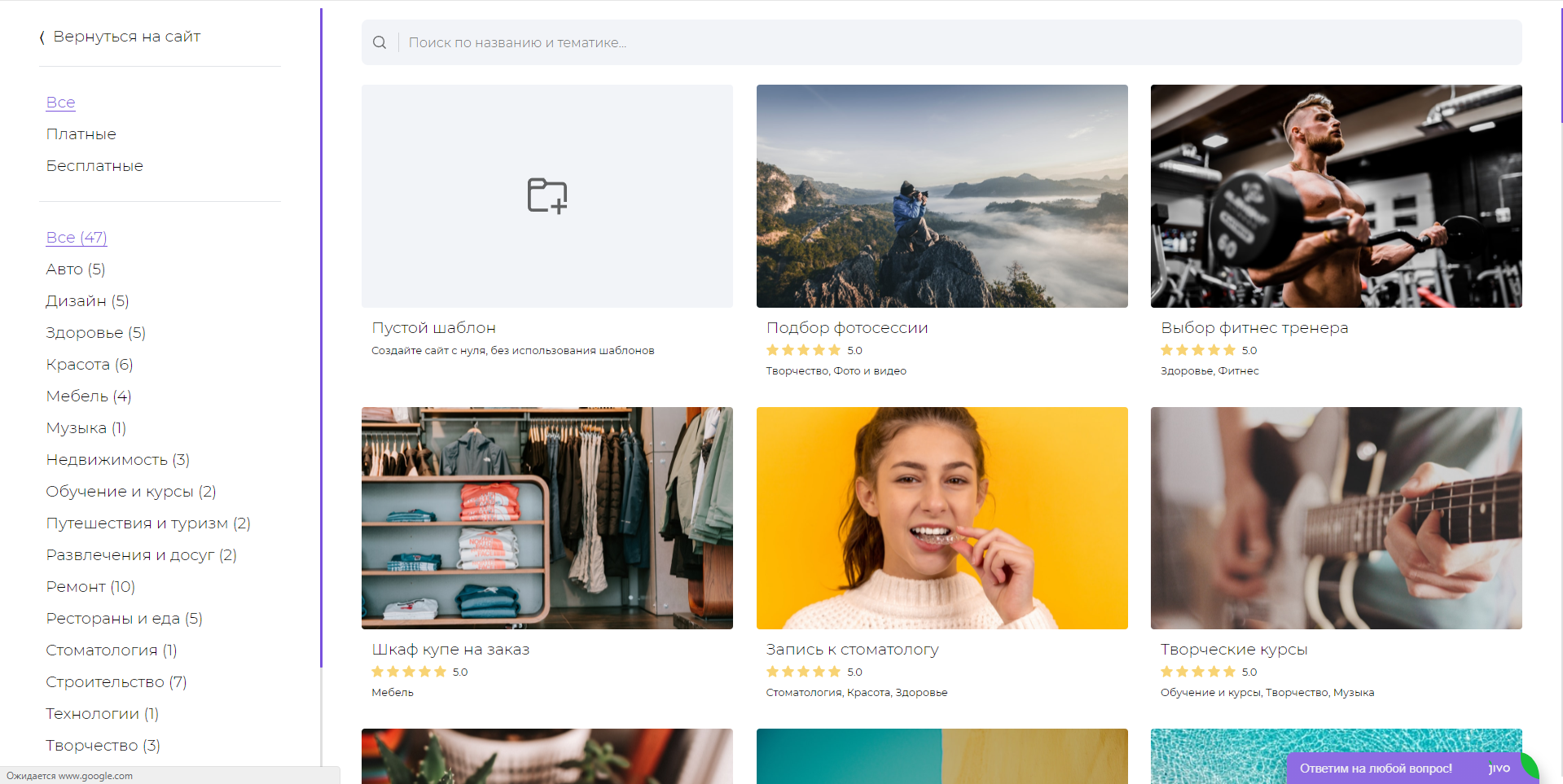Open the Строительство (7) category

coord(116,682)
